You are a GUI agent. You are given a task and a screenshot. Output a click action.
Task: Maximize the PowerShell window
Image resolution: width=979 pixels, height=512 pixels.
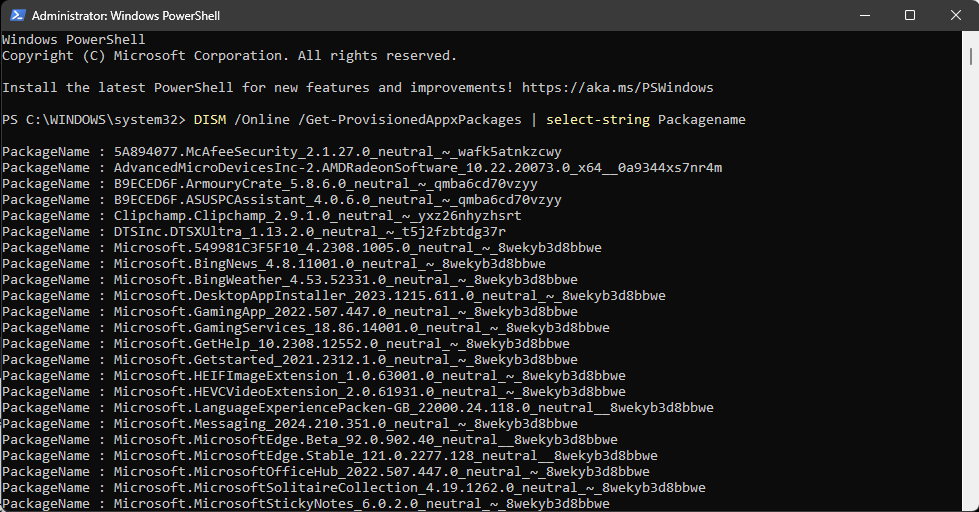click(x=910, y=15)
